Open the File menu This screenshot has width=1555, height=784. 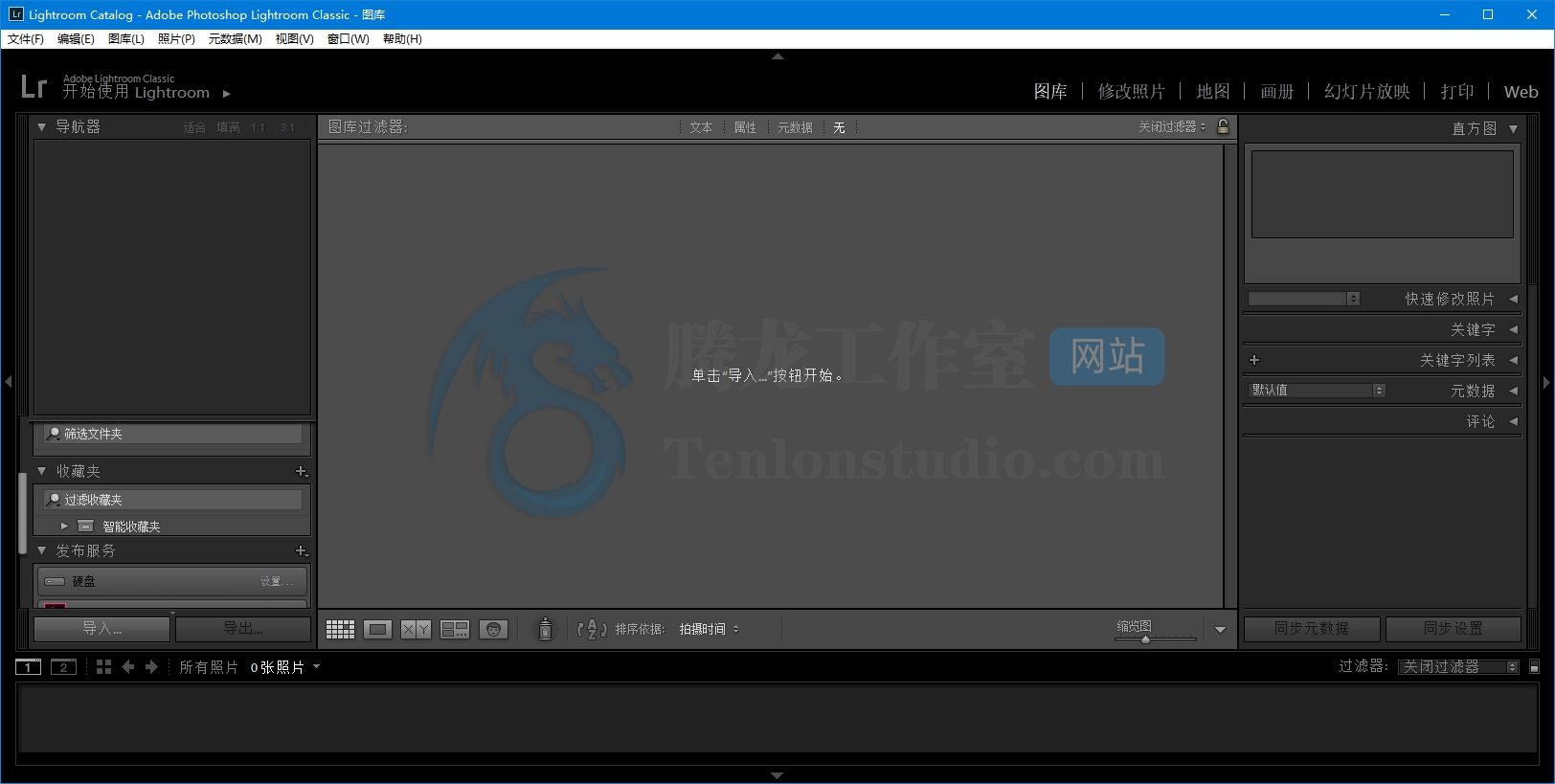tap(26, 39)
